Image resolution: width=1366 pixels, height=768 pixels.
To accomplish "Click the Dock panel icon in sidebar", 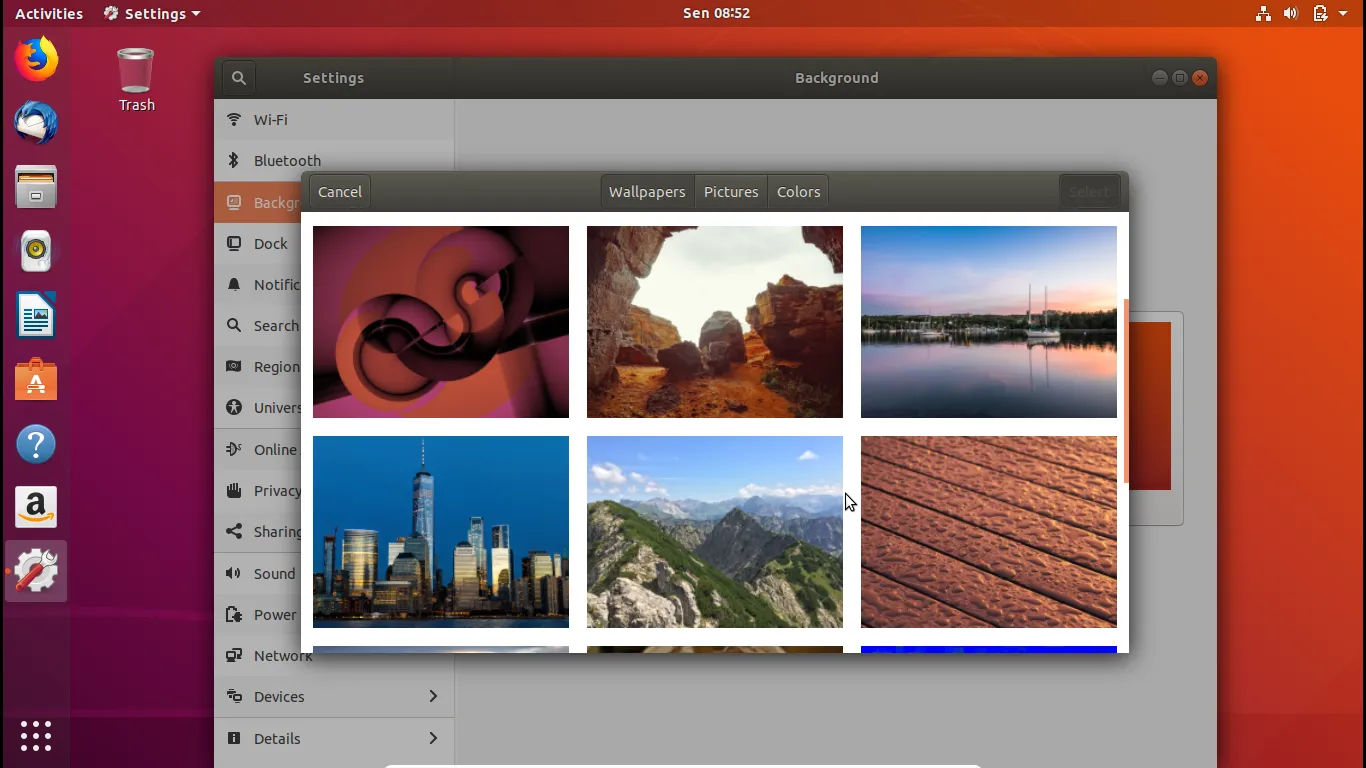I will [x=234, y=243].
